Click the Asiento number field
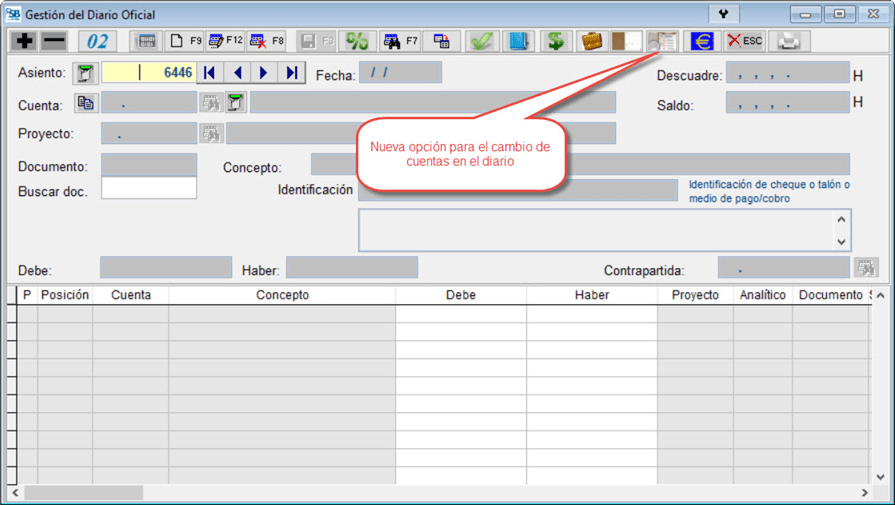 (149, 73)
